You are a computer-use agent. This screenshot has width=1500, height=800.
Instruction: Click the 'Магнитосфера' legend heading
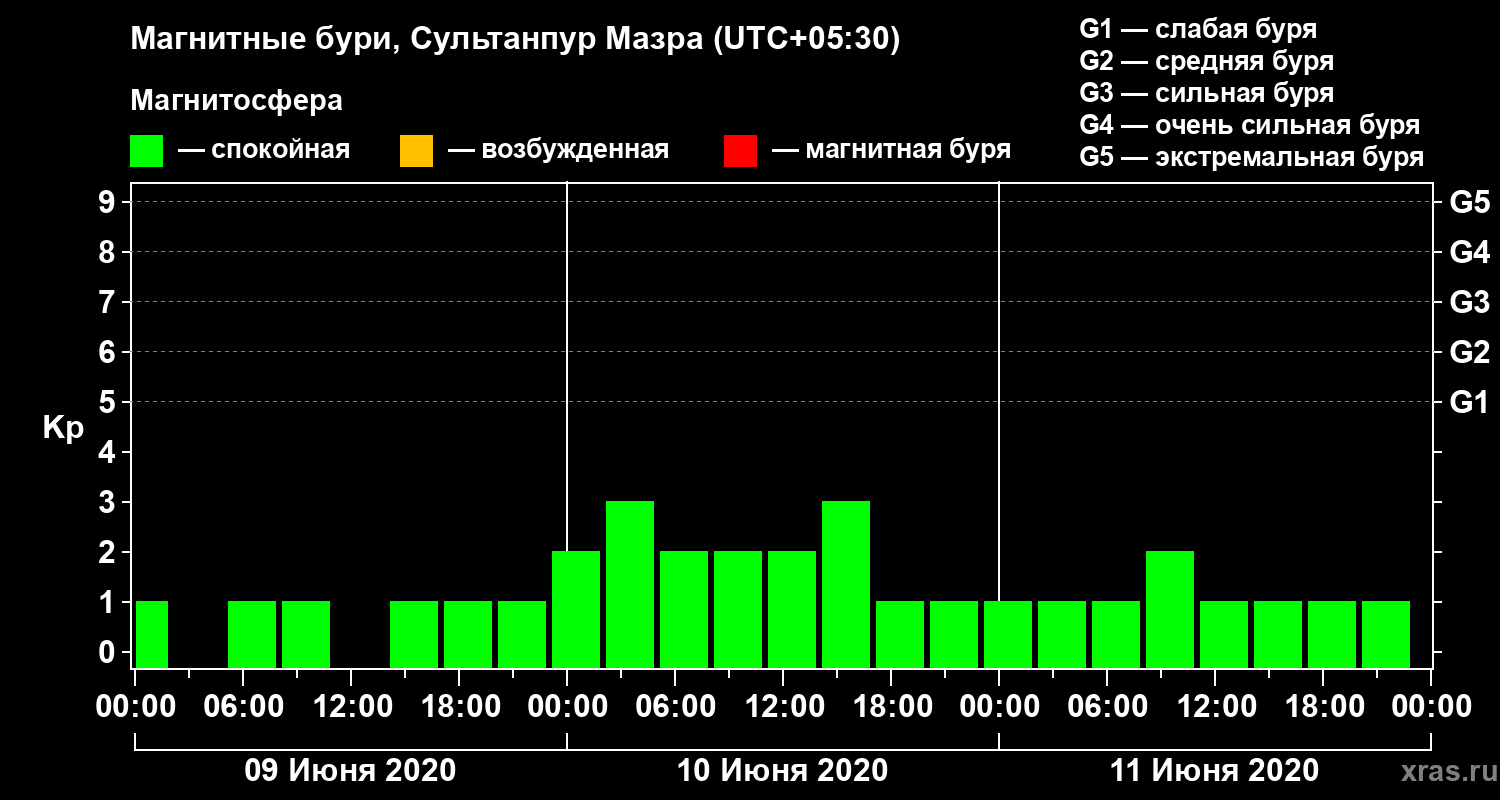236,101
